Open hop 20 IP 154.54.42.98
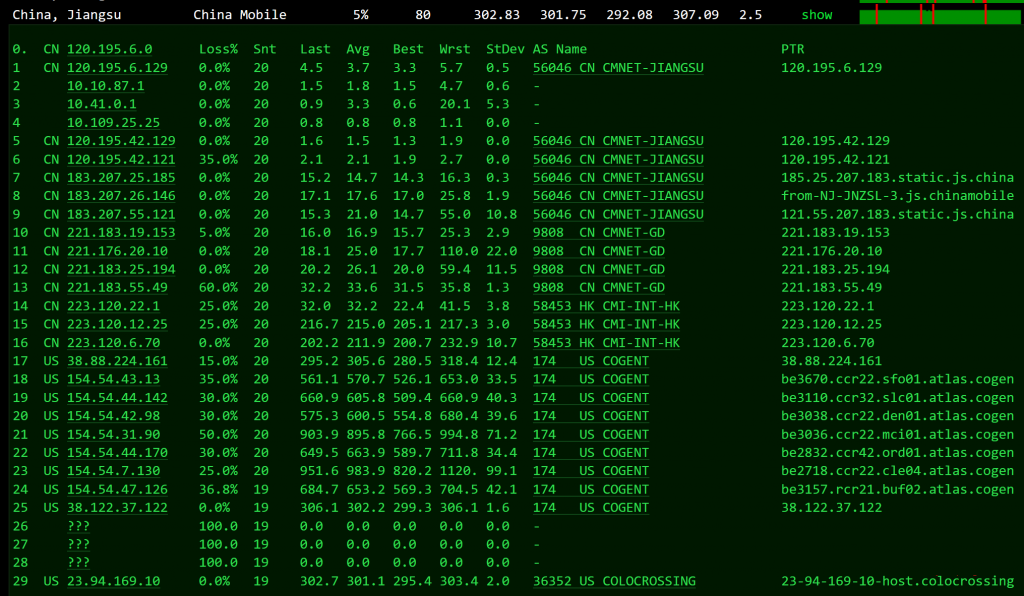 click(x=114, y=416)
